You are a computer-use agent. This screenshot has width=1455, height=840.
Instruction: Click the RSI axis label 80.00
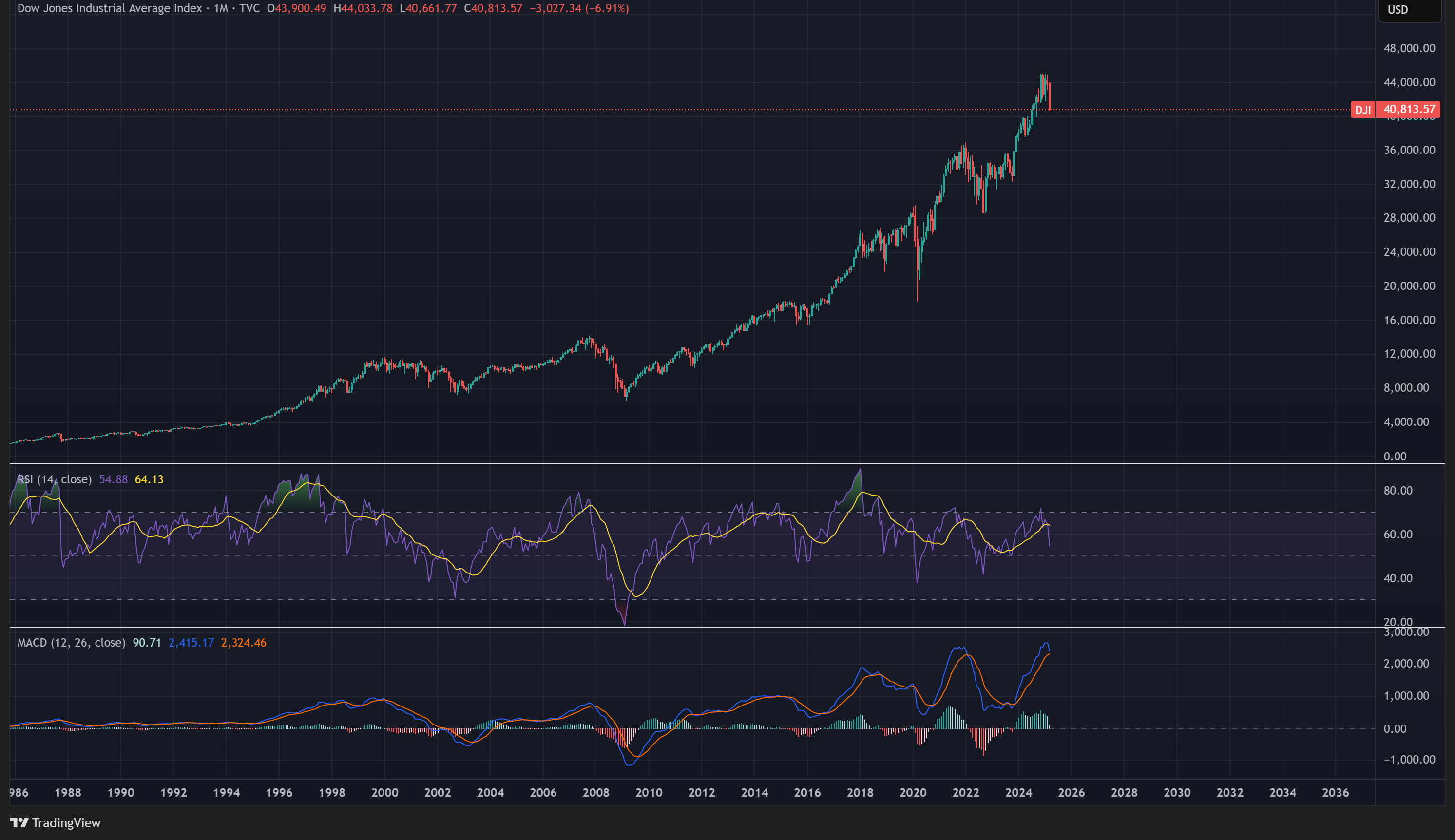[x=1398, y=490]
